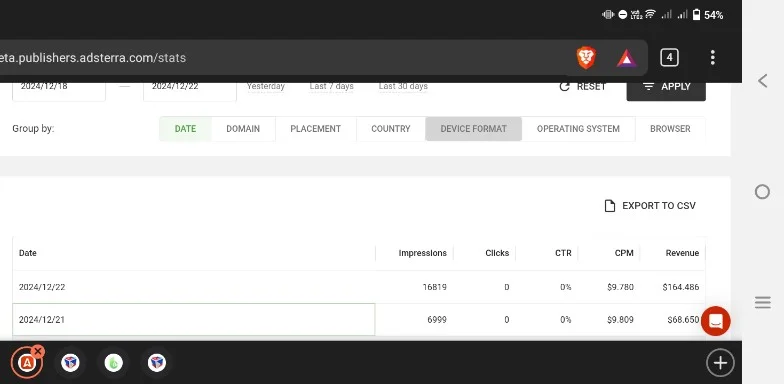Tap the browser address bar URL
Viewport: 784px width, 384px height.
93,58
